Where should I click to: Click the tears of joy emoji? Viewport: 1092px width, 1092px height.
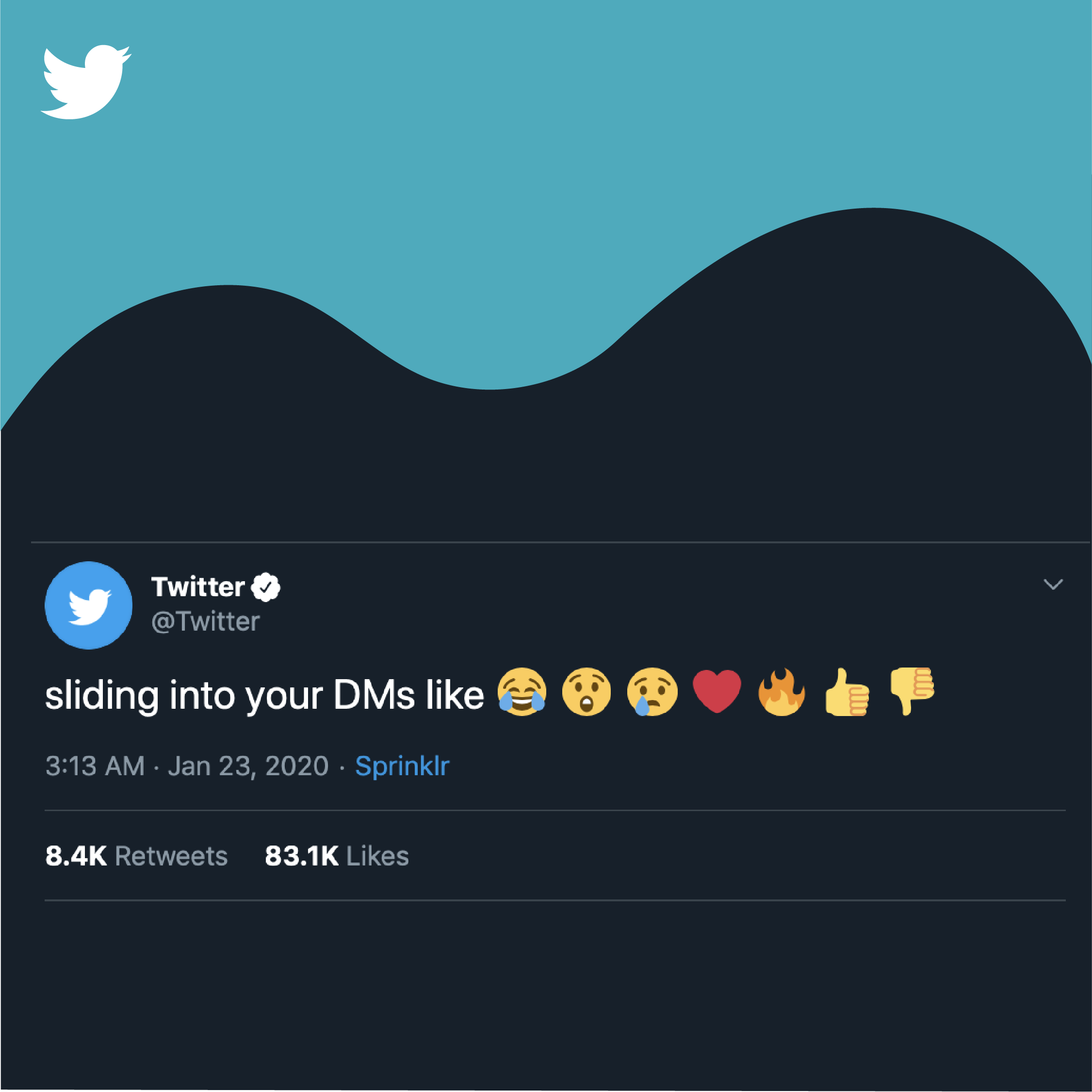pos(522,692)
